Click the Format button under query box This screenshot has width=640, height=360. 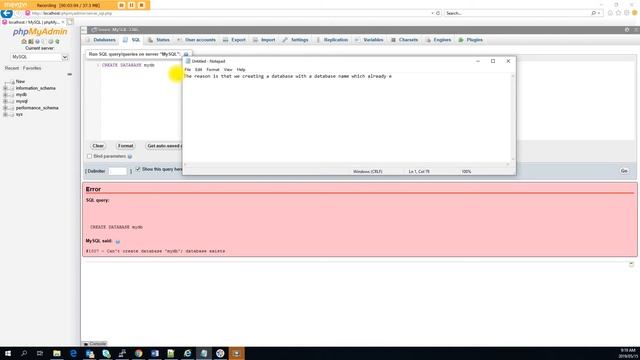pos(125,146)
